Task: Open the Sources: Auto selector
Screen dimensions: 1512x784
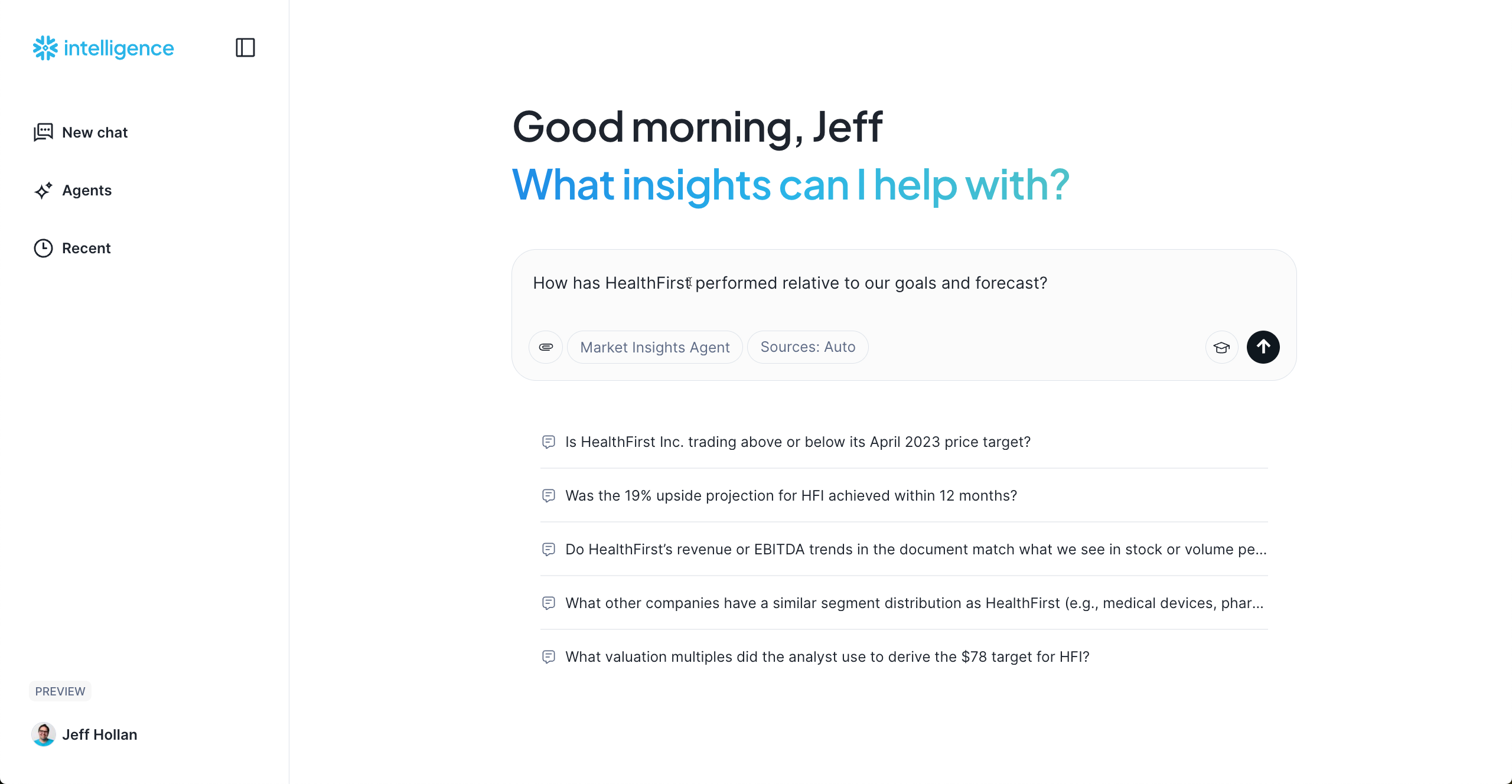Action: pyautogui.click(x=807, y=347)
